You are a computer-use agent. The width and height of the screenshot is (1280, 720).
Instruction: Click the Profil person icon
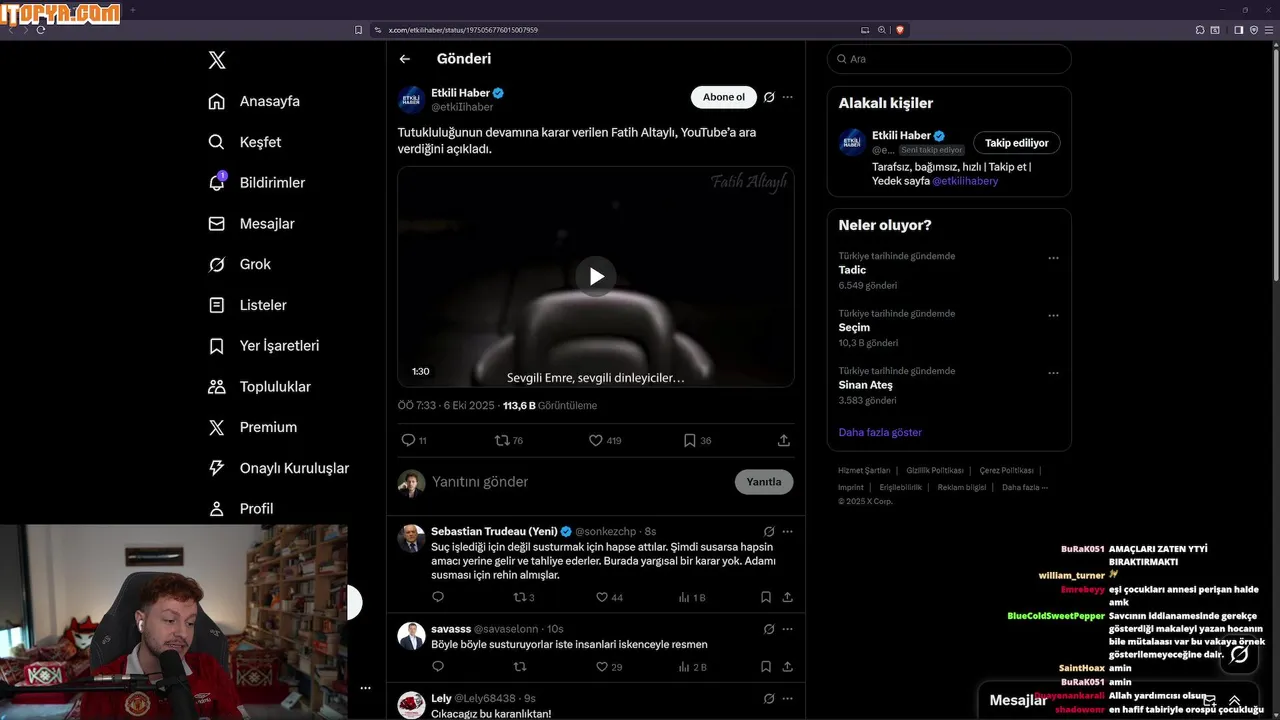216,508
